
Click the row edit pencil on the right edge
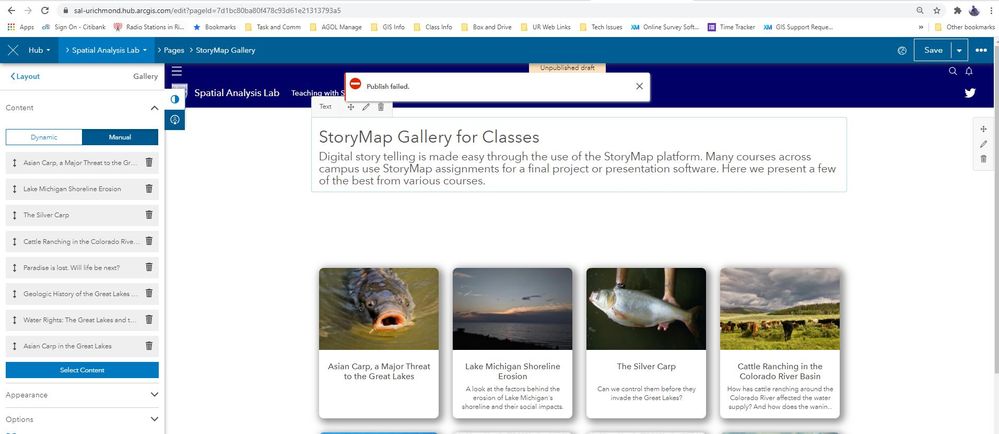(984, 144)
